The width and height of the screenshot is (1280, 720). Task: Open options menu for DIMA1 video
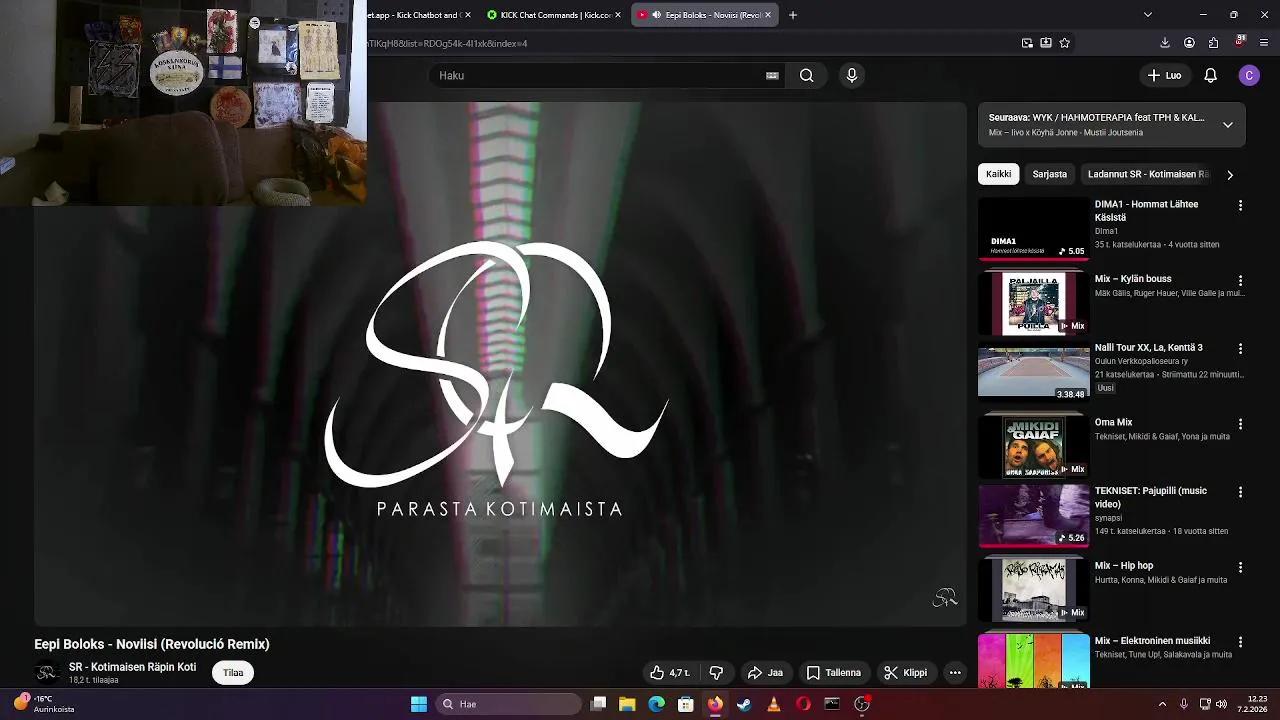pos(1240,205)
